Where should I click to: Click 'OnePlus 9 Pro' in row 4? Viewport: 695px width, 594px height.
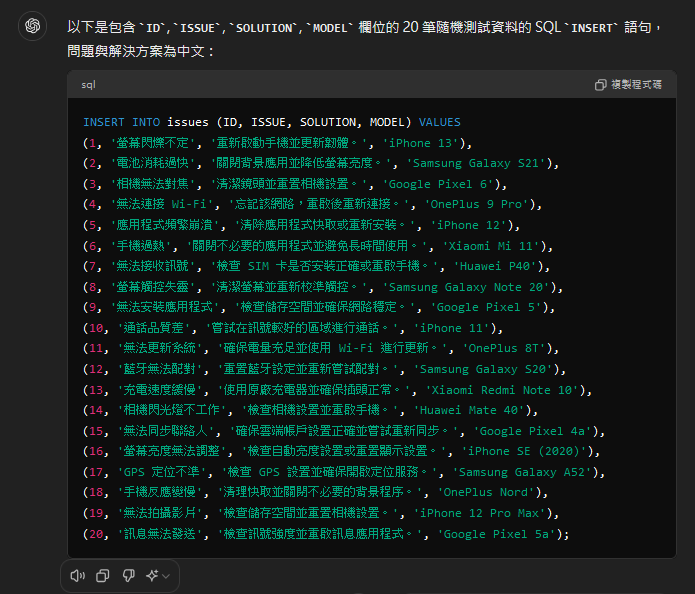476,204
